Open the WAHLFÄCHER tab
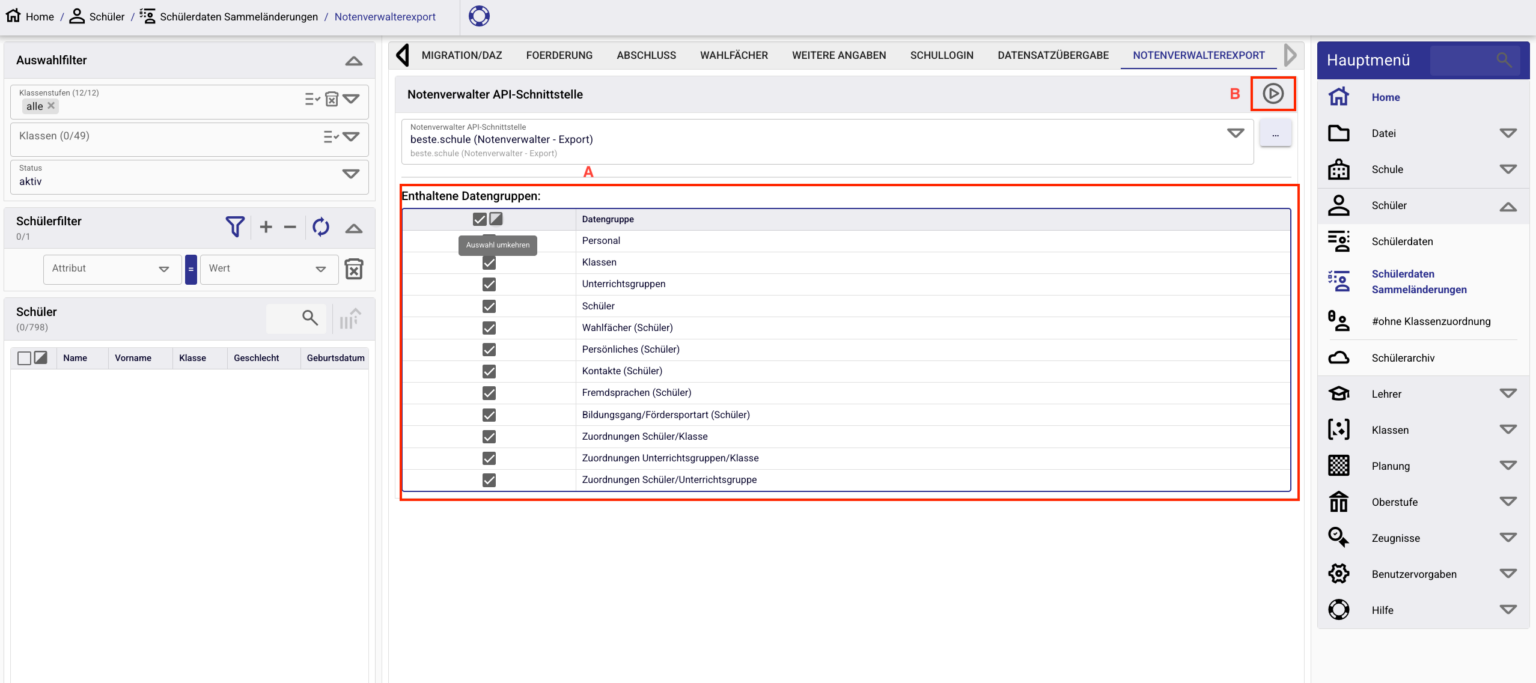The image size is (1536, 683). (x=733, y=55)
